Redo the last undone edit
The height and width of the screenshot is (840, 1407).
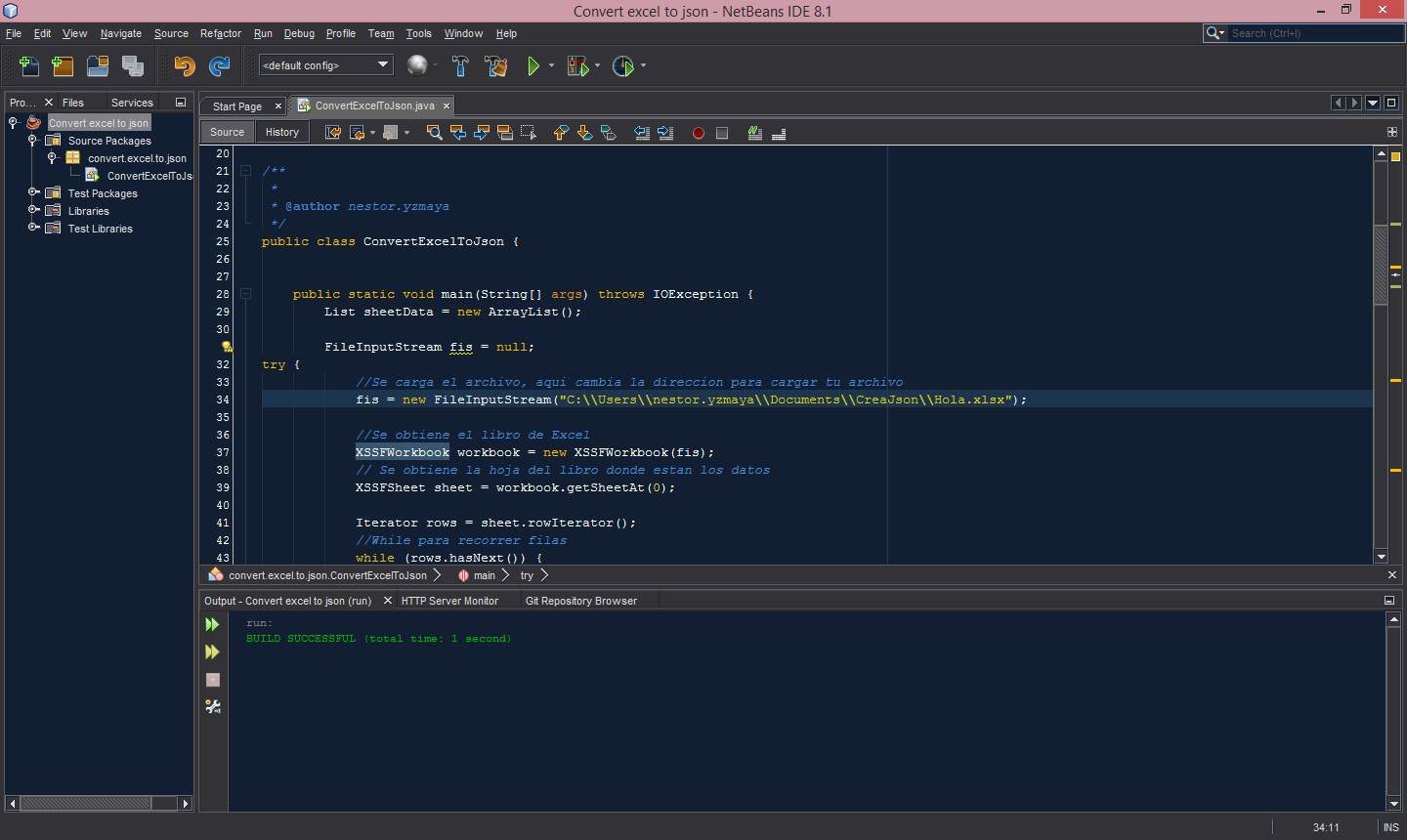220,66
